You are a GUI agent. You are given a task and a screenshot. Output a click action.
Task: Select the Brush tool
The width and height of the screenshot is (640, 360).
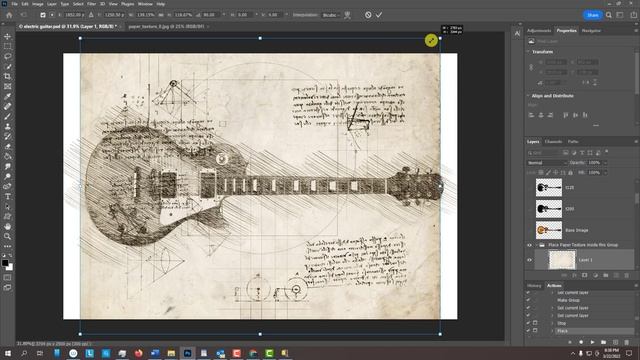click(7, 116)
